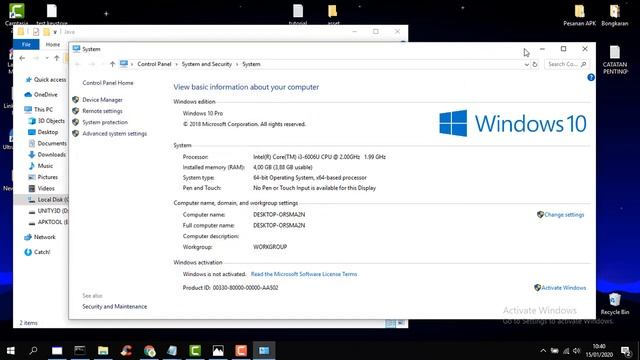Select CATATAN PENTING desktop file
Viewport: 640px width, 360px height.
pyautogui.click(x=615, y=60)
